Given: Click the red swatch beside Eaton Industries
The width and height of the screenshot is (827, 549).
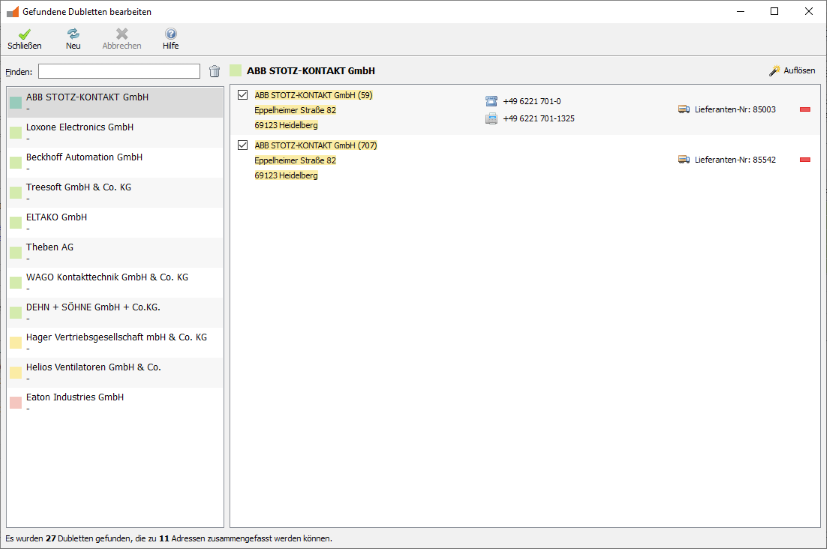Looking at the screenshot, I should click(15, 402).
